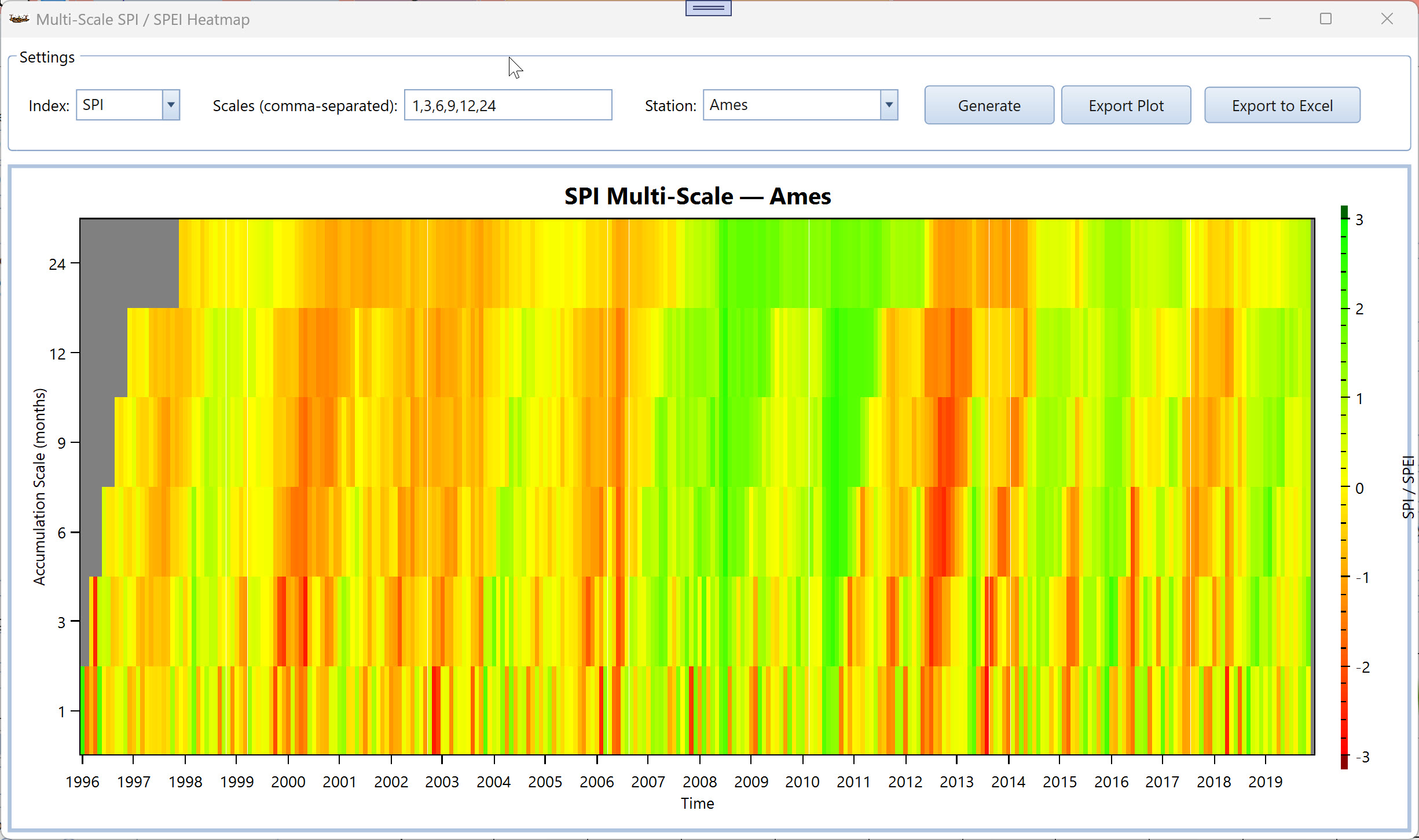
Task: Click the app icon in title bar
Action: click(19, 19)
